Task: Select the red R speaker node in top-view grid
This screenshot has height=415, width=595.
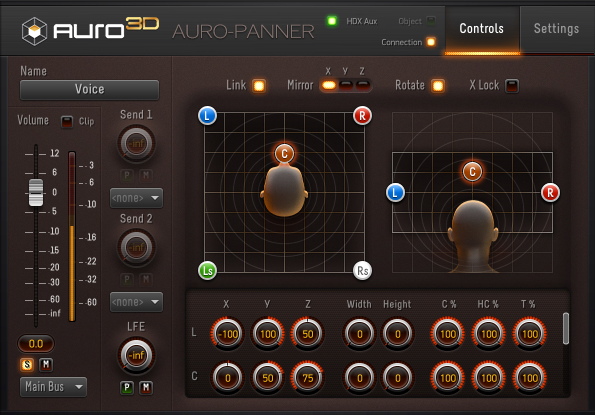Action: point(362,116)
